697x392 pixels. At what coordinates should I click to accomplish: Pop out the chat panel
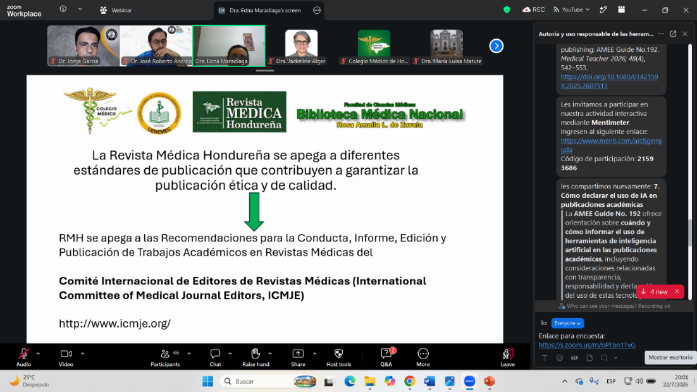pos(673,34)
